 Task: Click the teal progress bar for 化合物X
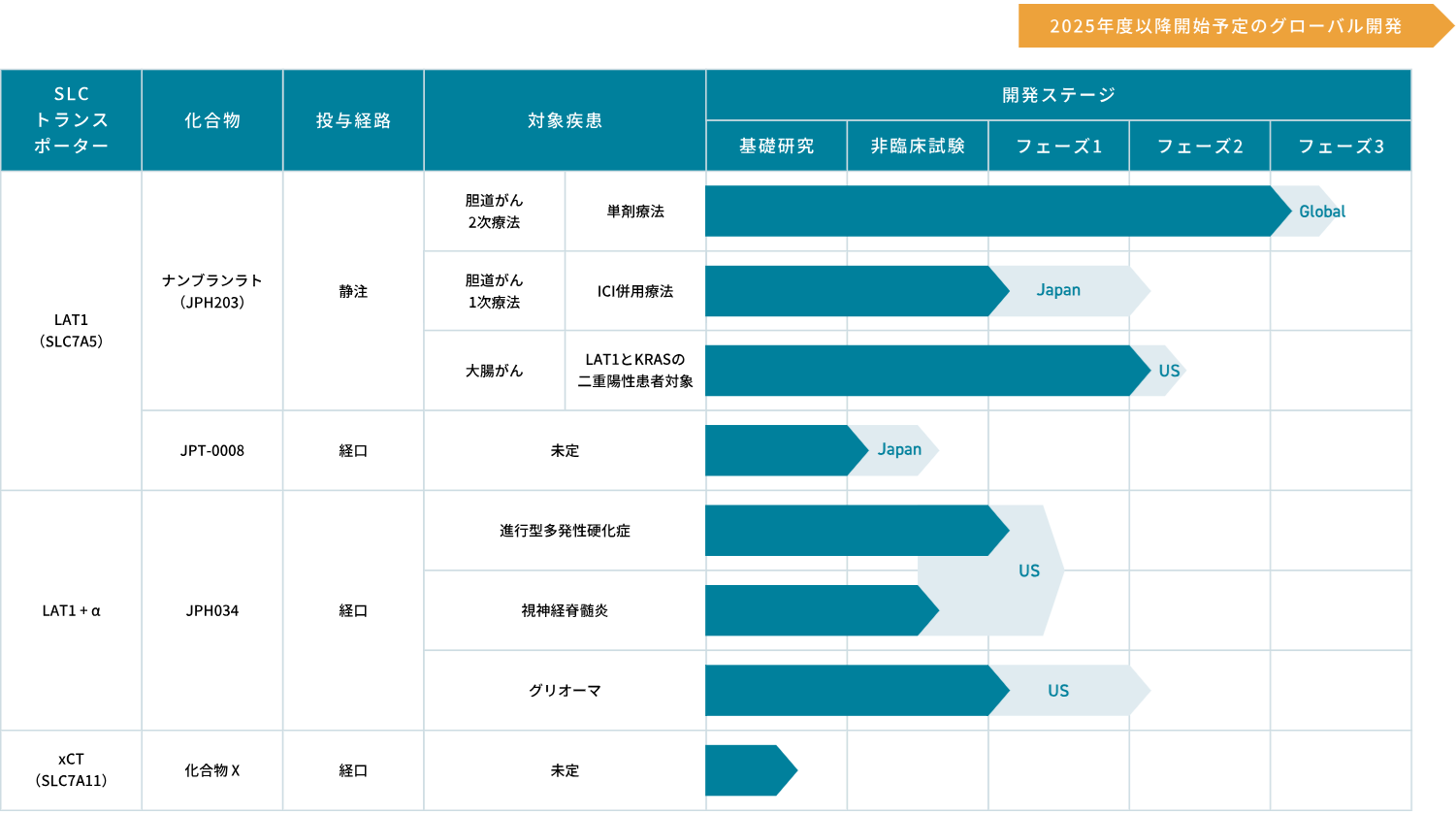[751, 770]
